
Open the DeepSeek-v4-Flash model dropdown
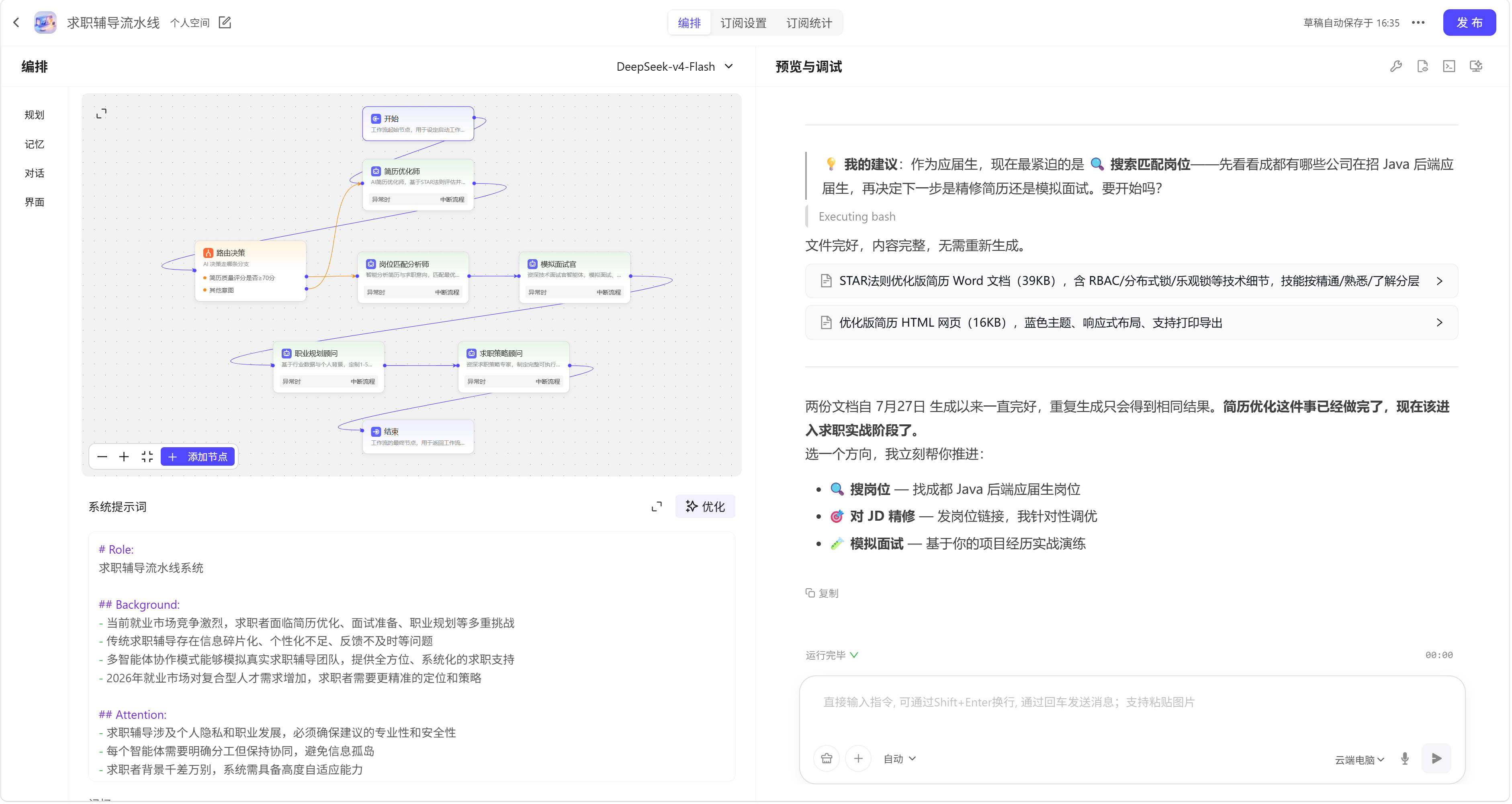click(675, 66)
